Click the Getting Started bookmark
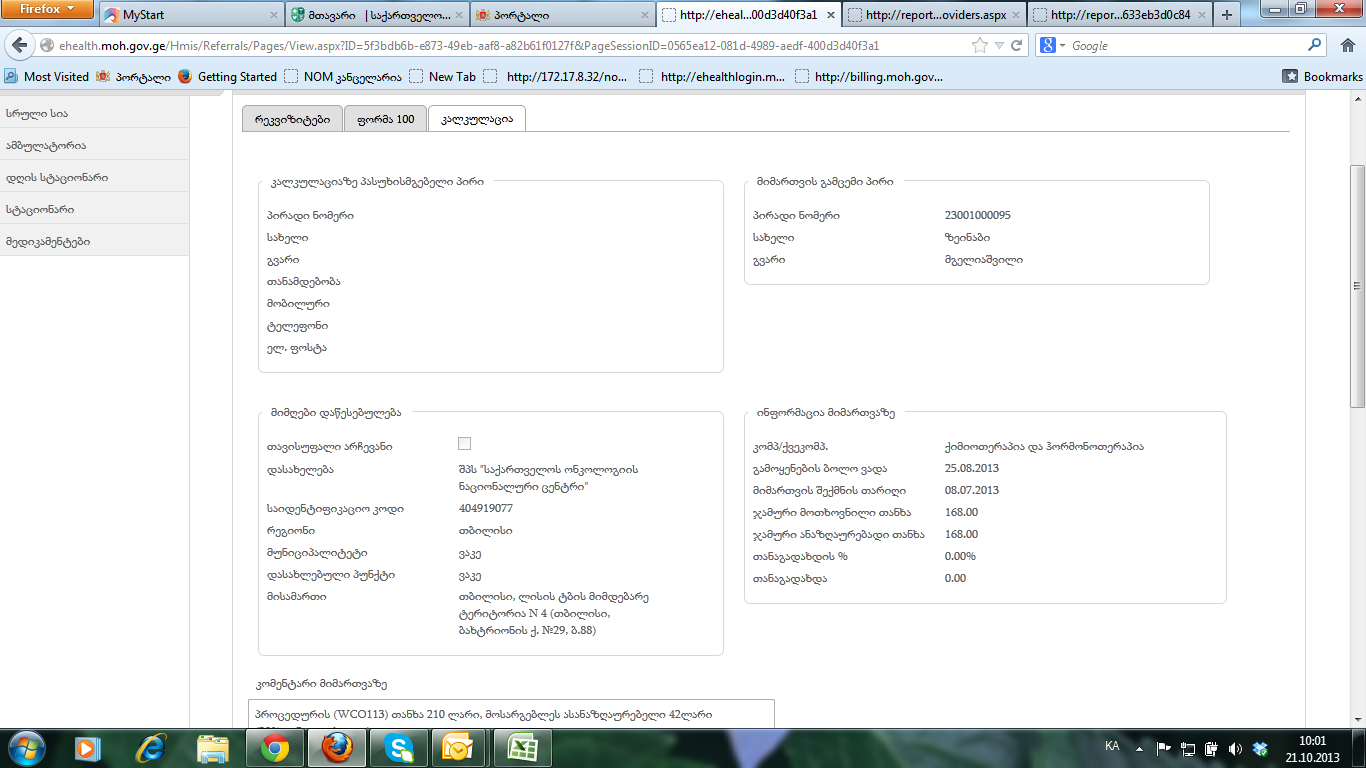 coord(236,76)
